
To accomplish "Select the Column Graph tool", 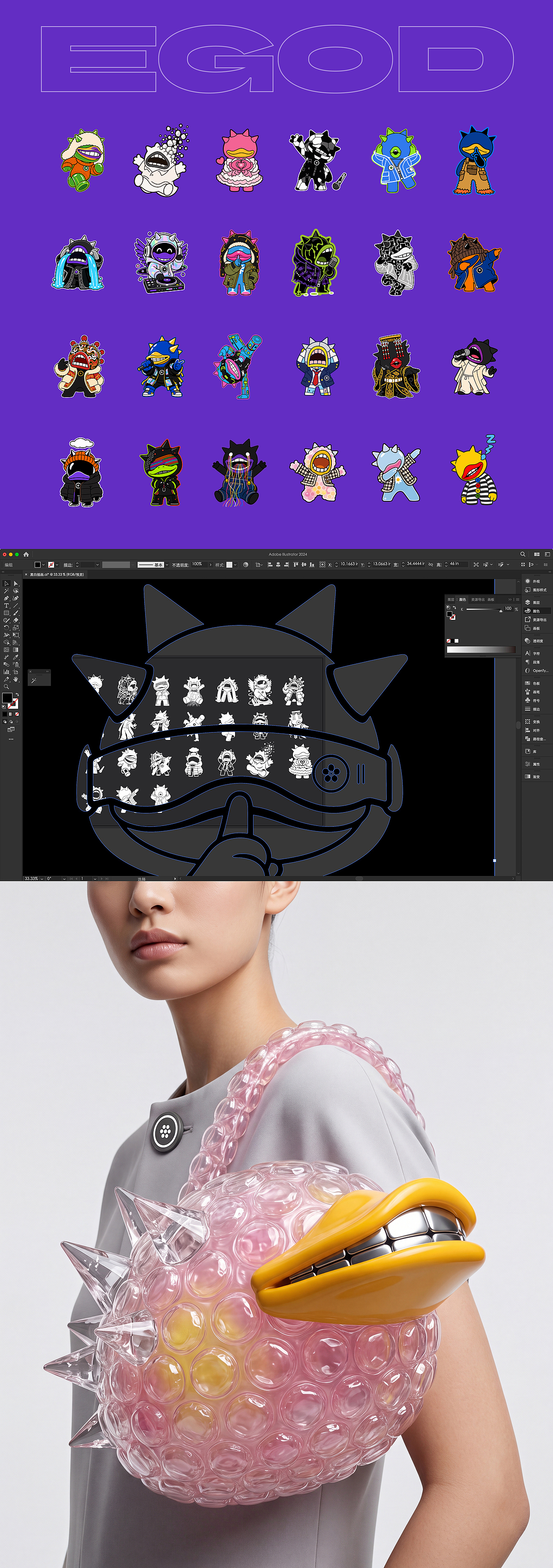I will click(x=6, y=672).
